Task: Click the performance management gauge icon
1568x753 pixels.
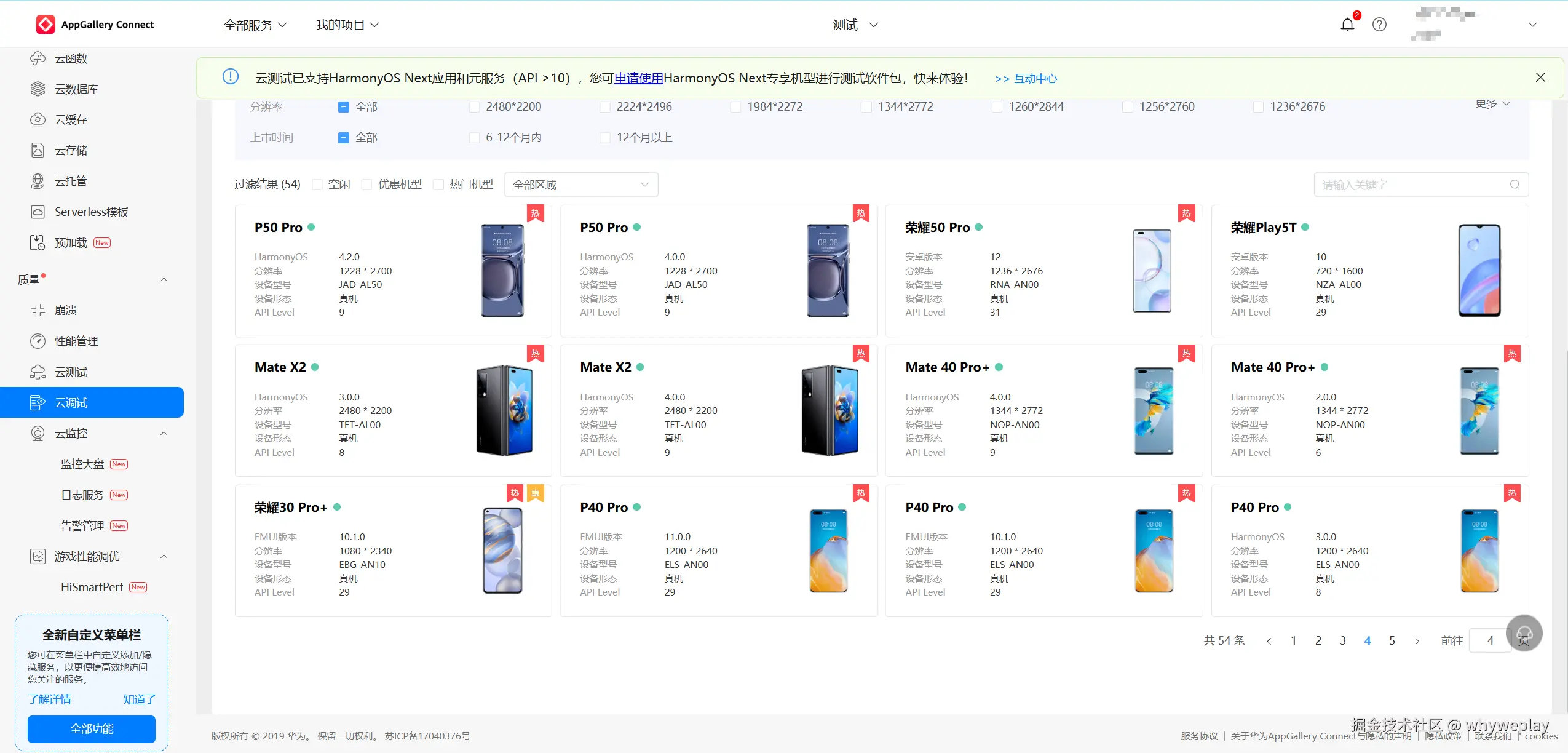Action: (x=38, y=341)
